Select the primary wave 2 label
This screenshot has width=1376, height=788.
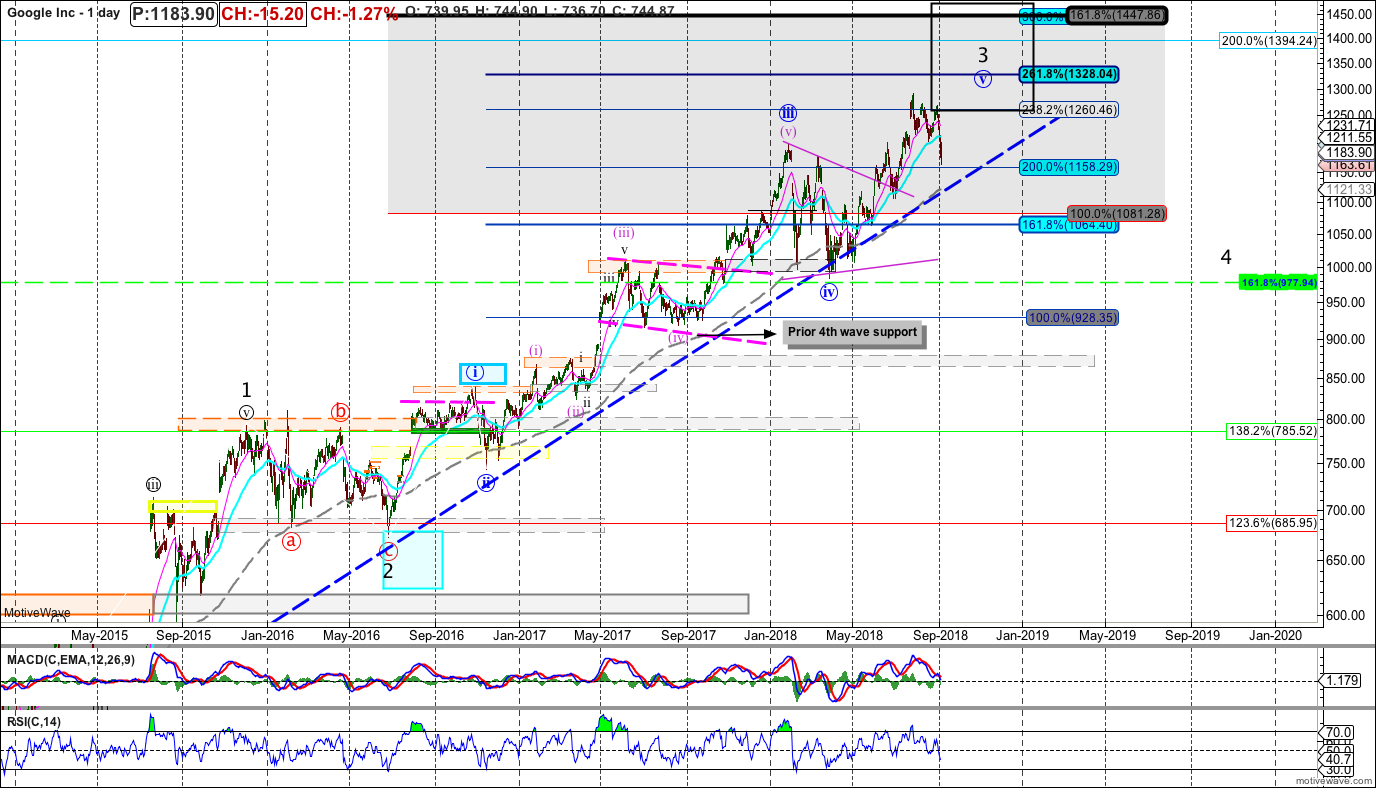388,571
